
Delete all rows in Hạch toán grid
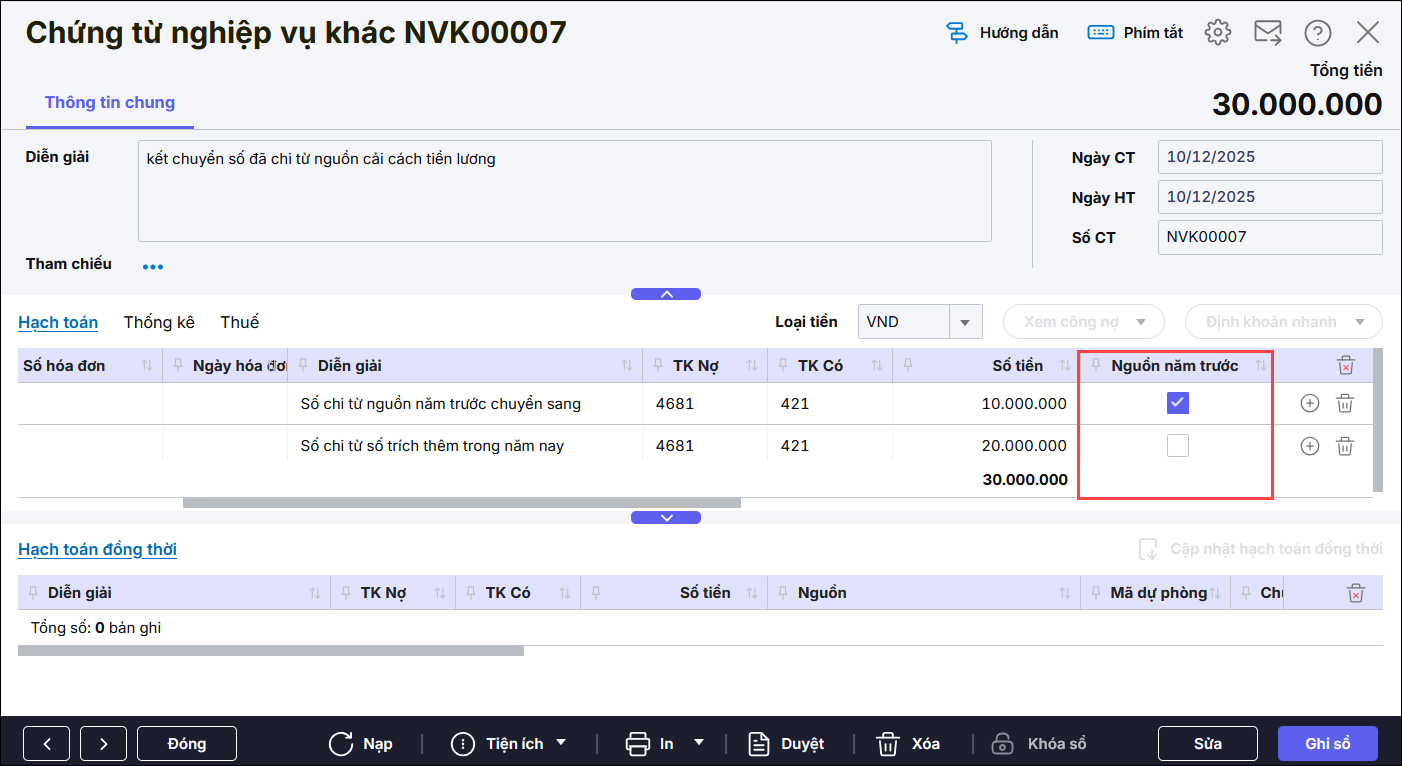[1345, 366]
